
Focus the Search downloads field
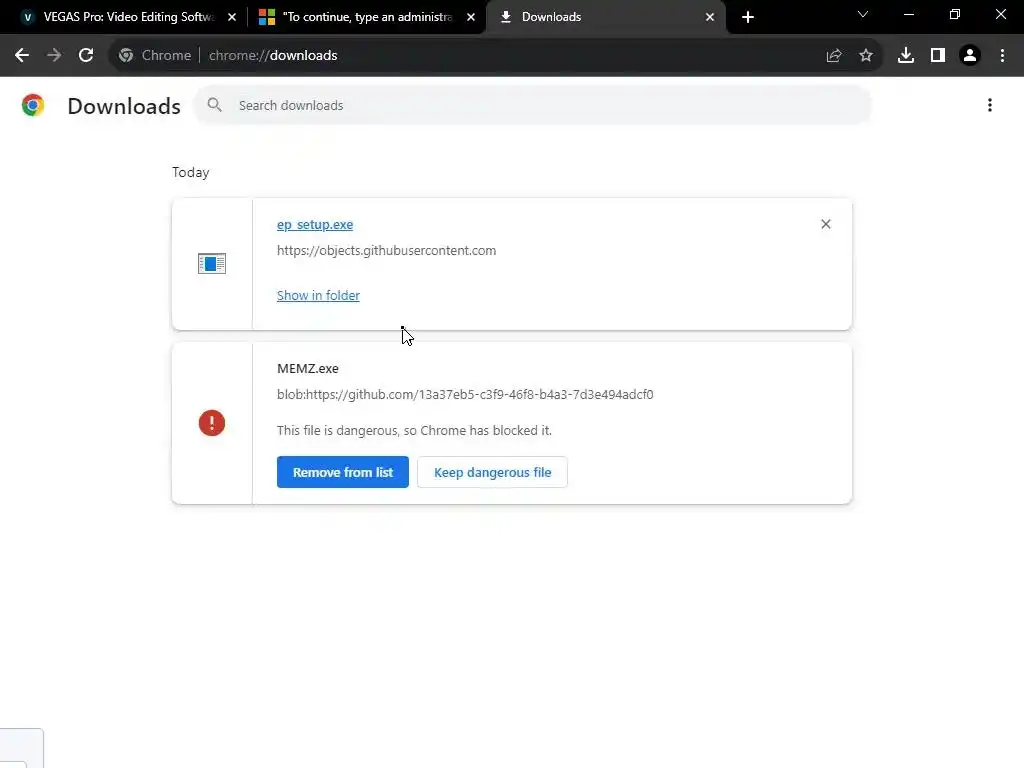pos(532,105)
